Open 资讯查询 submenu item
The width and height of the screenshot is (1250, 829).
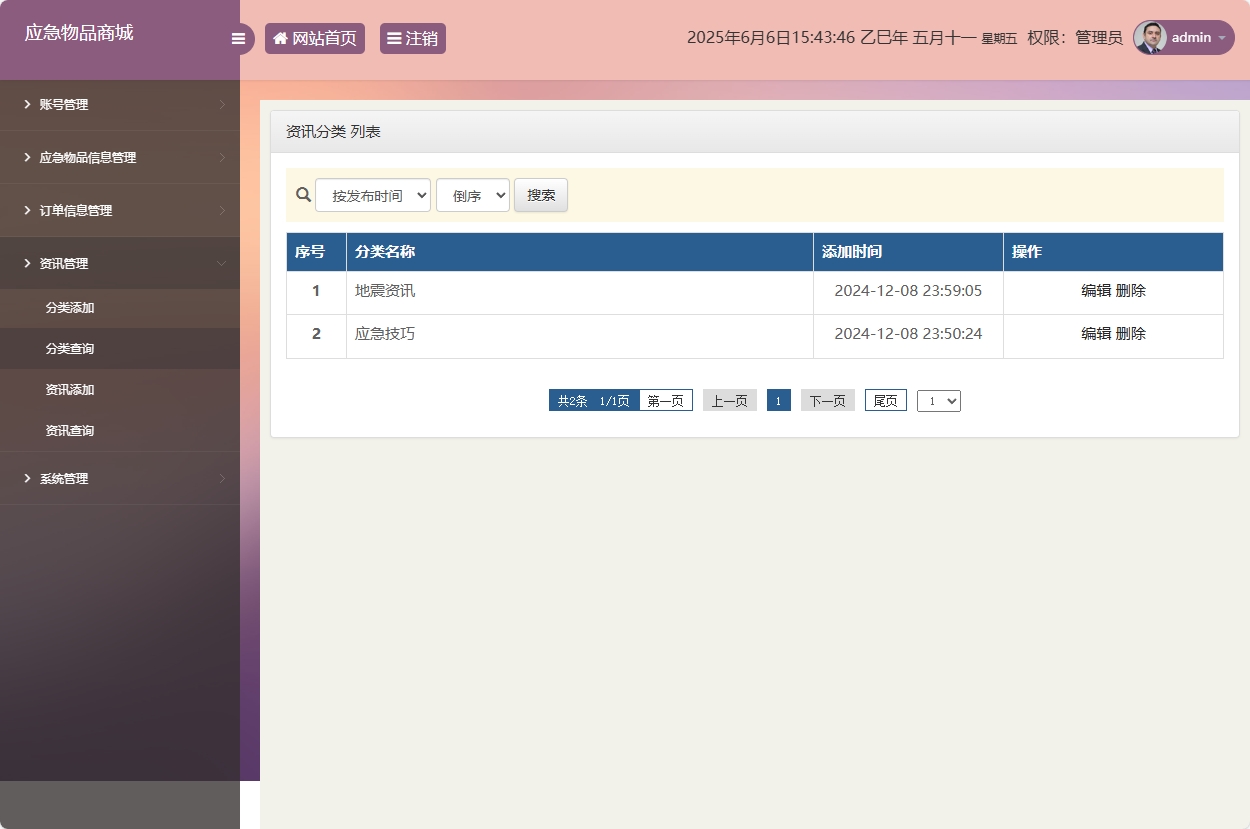click(x=120, y=431)
